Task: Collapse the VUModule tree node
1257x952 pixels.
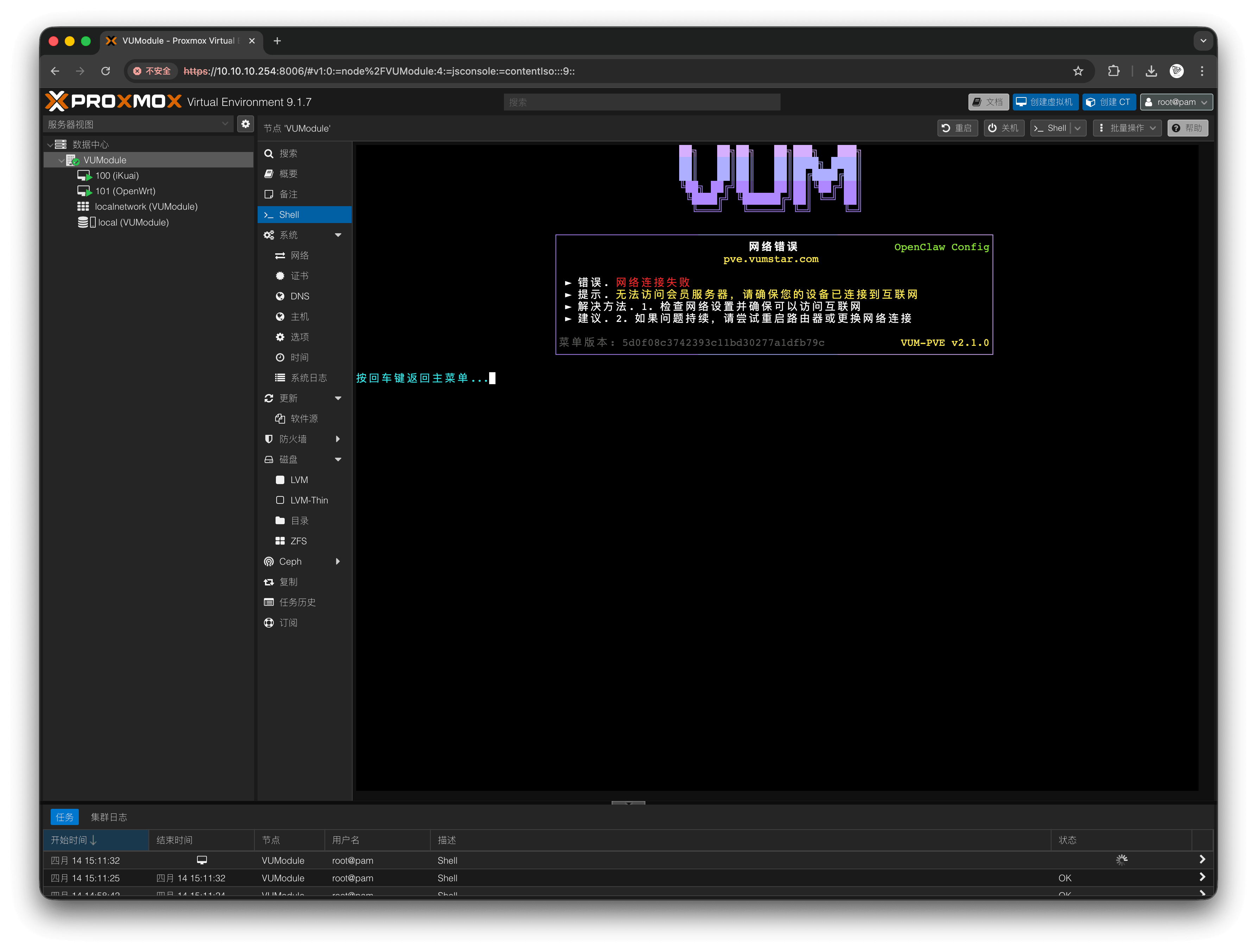Action: pyautogui.click(x=61, y=161)
